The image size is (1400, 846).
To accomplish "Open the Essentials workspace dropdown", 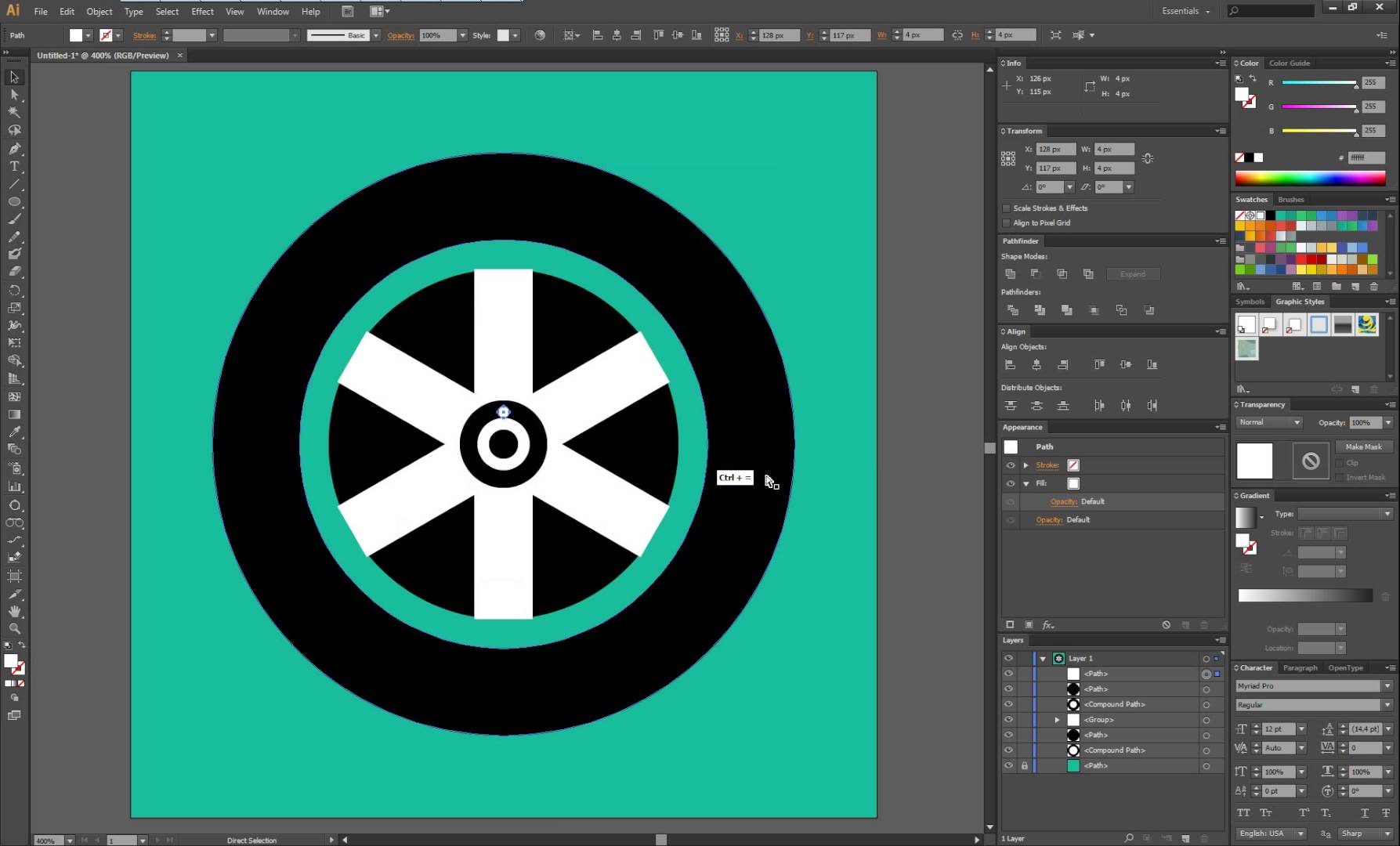I will click(1185, 11).
